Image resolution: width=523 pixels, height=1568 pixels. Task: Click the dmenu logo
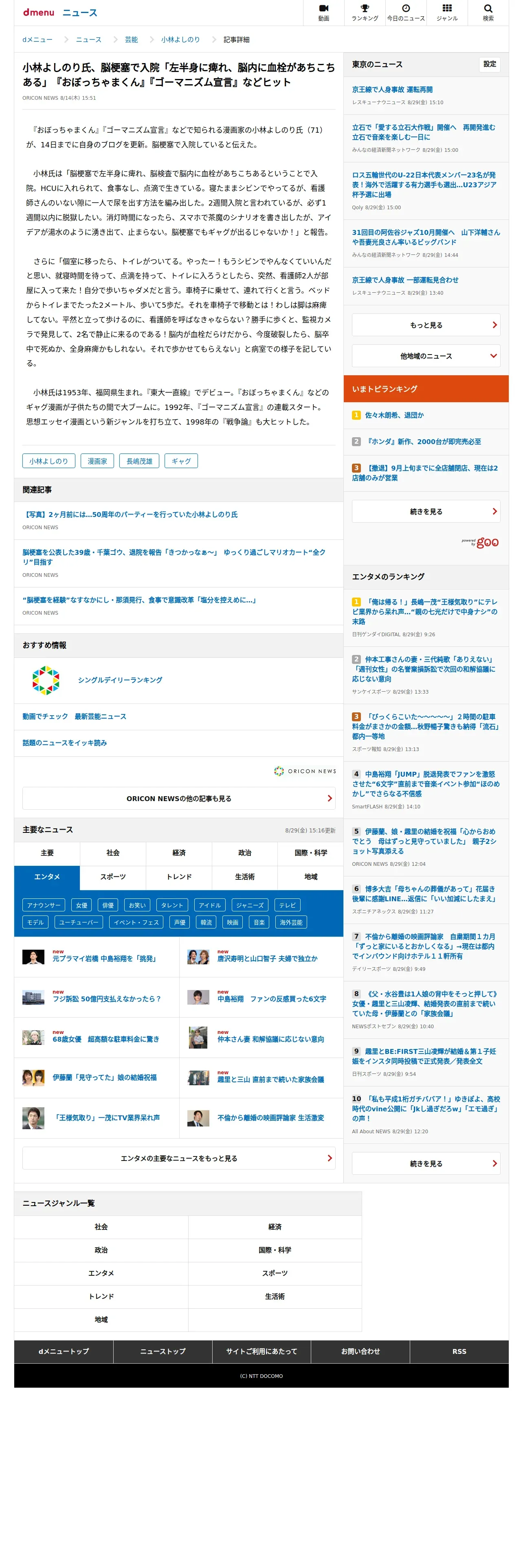39,12
